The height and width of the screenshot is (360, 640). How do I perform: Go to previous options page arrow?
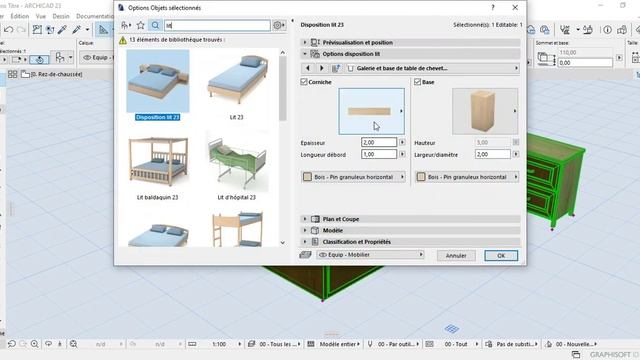pos(308,68)
